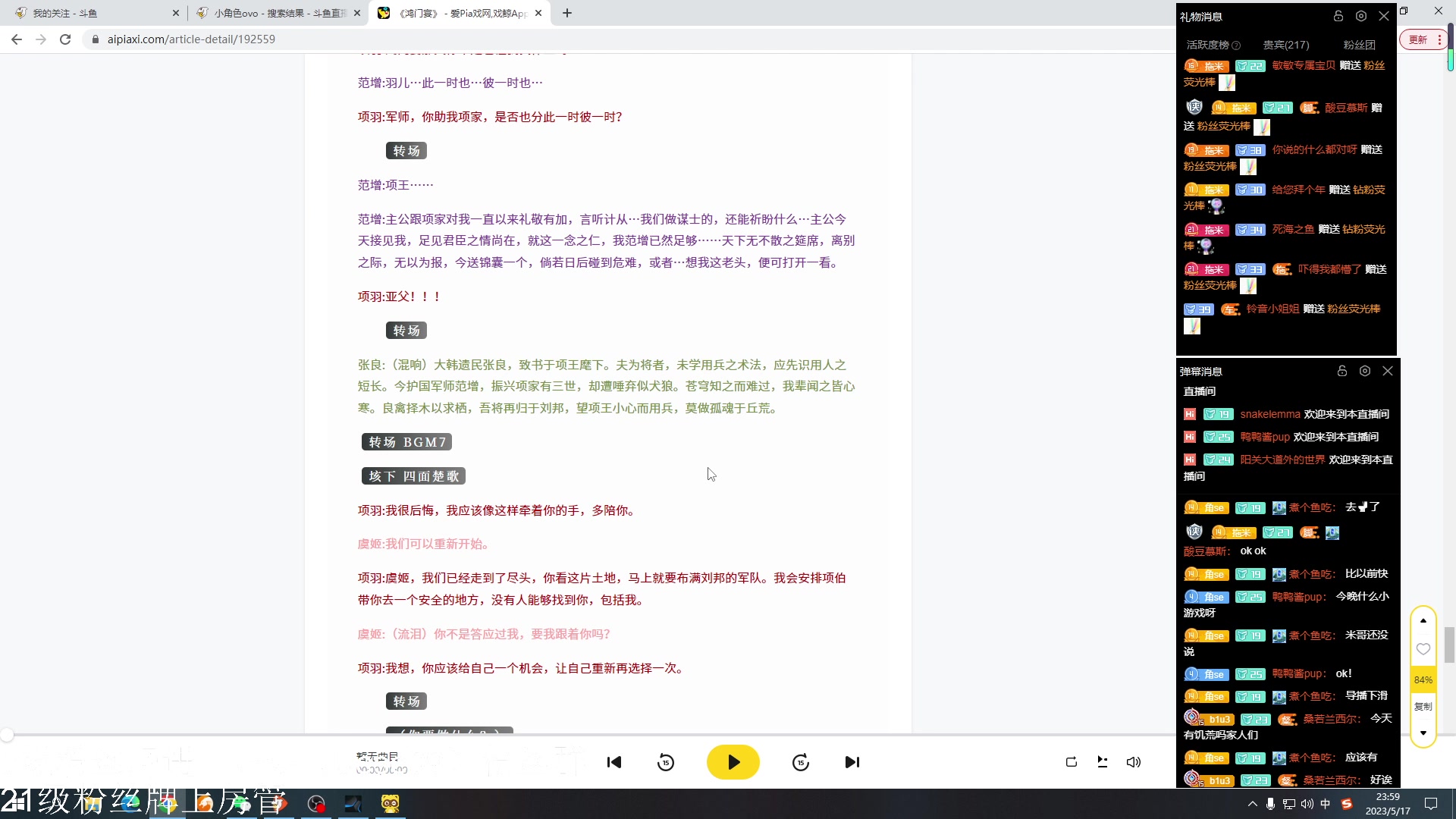Open the OBS icon in the taskbar
Viewport: 1456px width, 819px height.
pyautogui.click(x=315, y=804)
